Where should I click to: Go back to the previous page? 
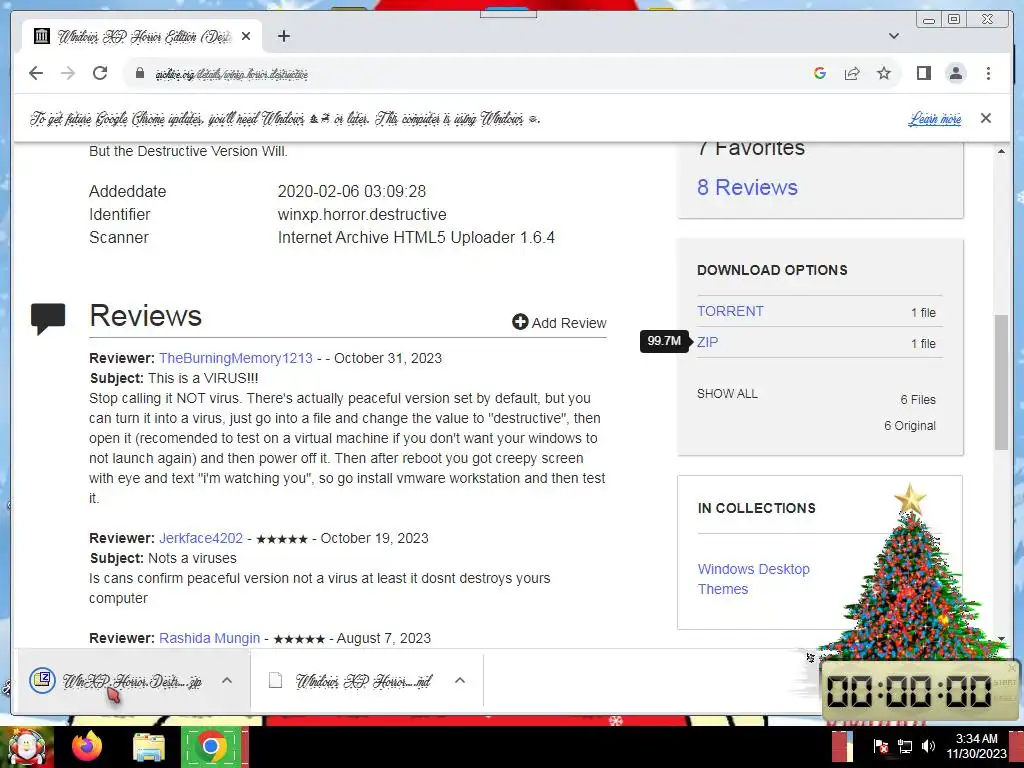coord(36,73)
